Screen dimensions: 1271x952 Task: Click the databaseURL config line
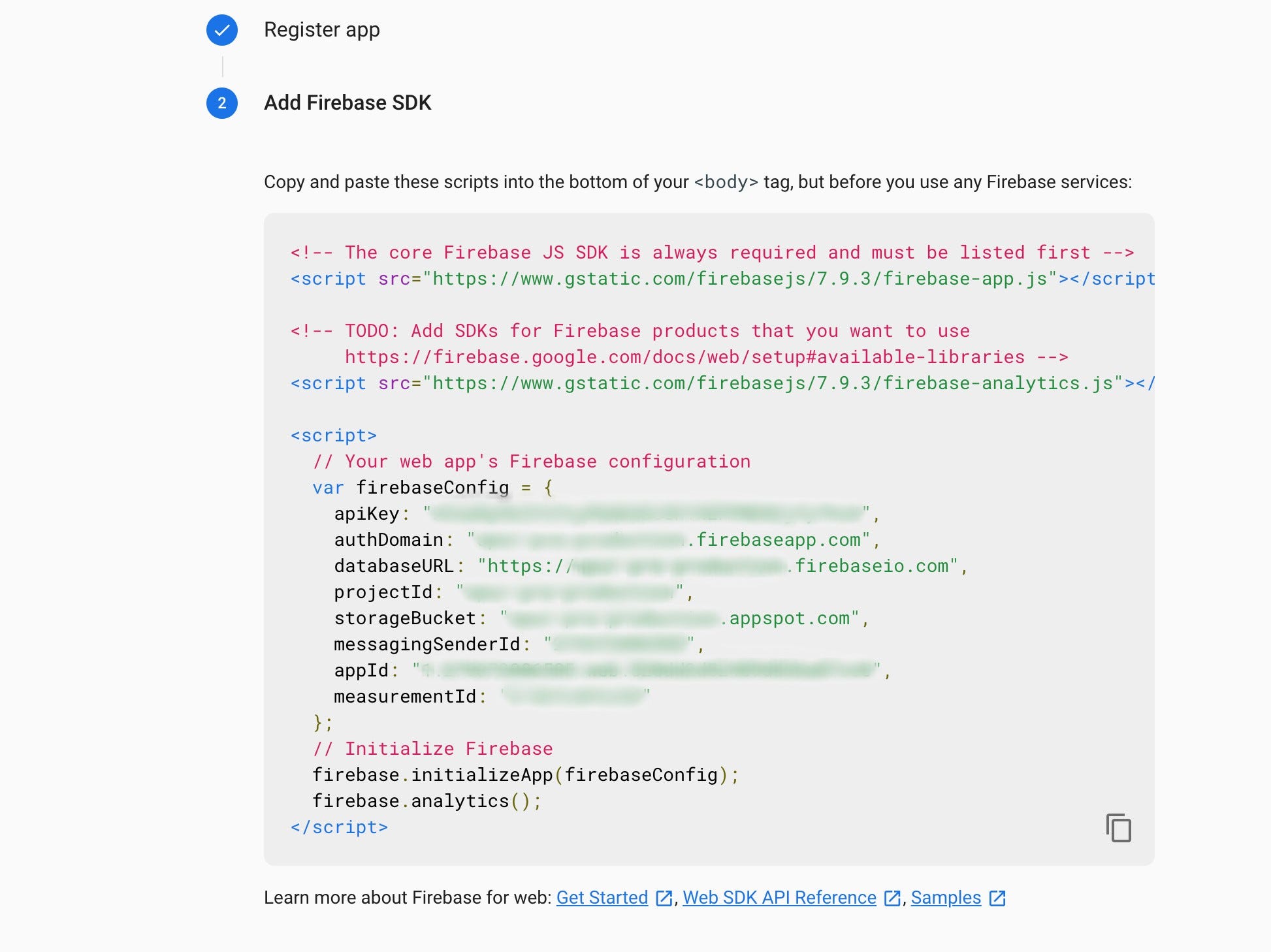651,566
